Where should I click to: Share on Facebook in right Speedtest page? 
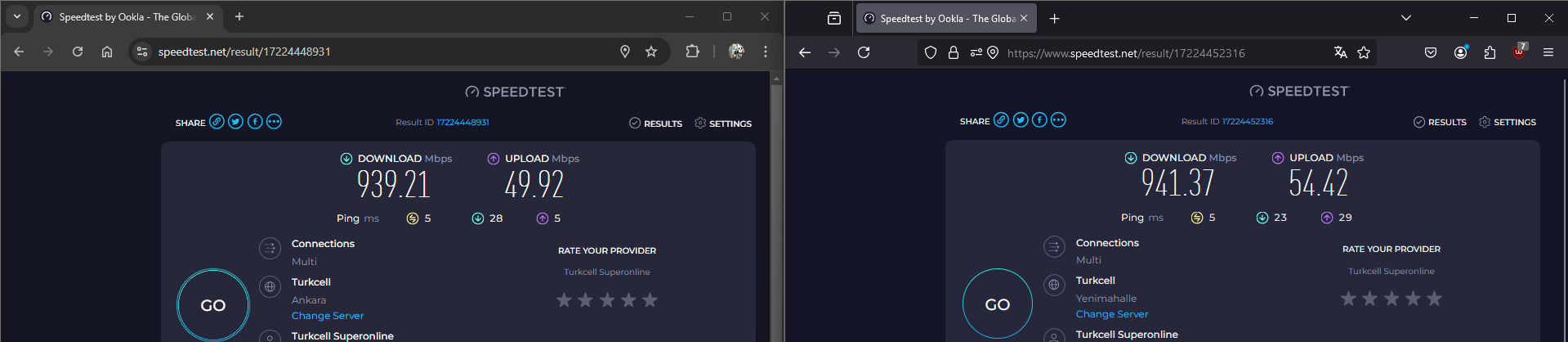1039,120
